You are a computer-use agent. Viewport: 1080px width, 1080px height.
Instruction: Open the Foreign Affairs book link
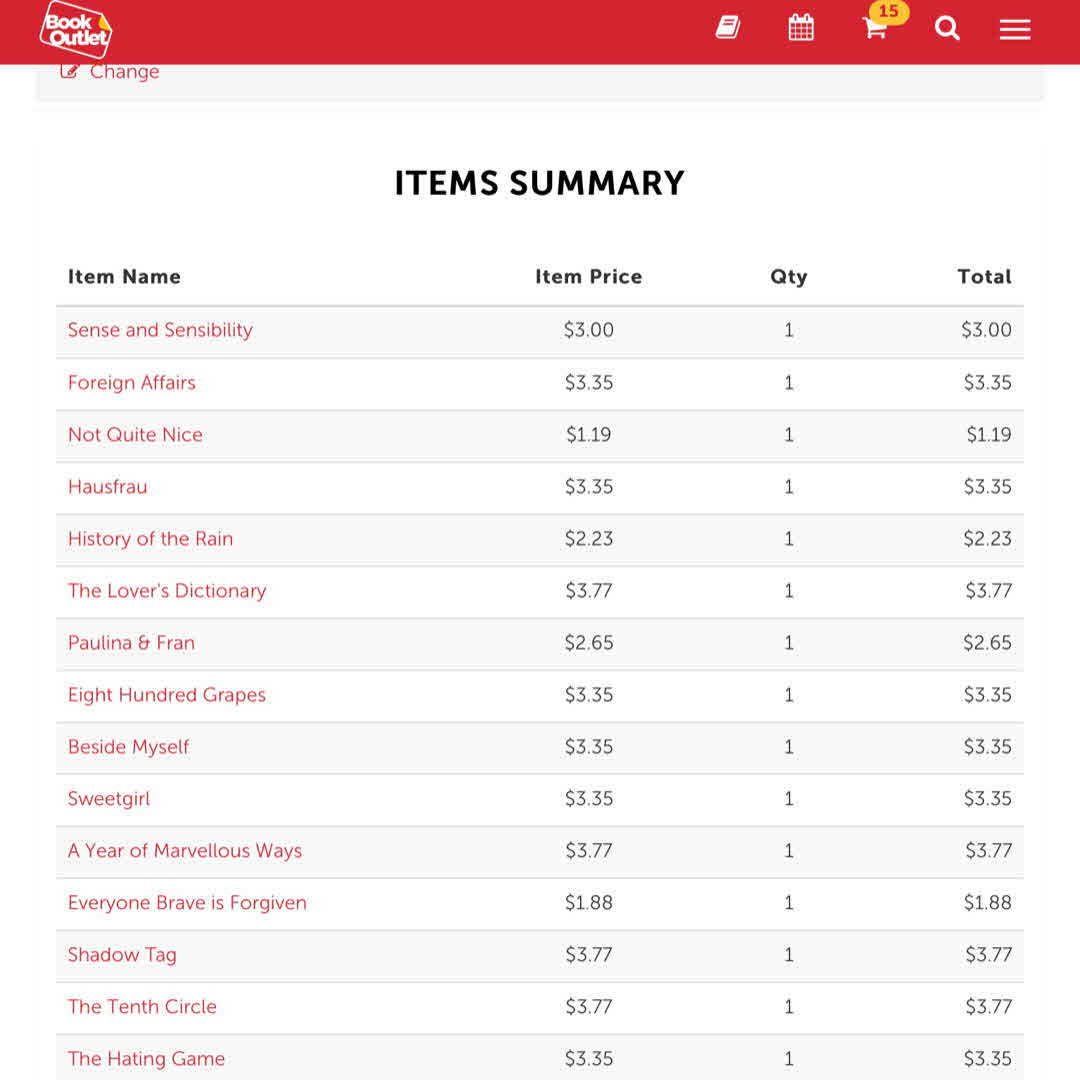pyautogui.click(x=132, y=382)
